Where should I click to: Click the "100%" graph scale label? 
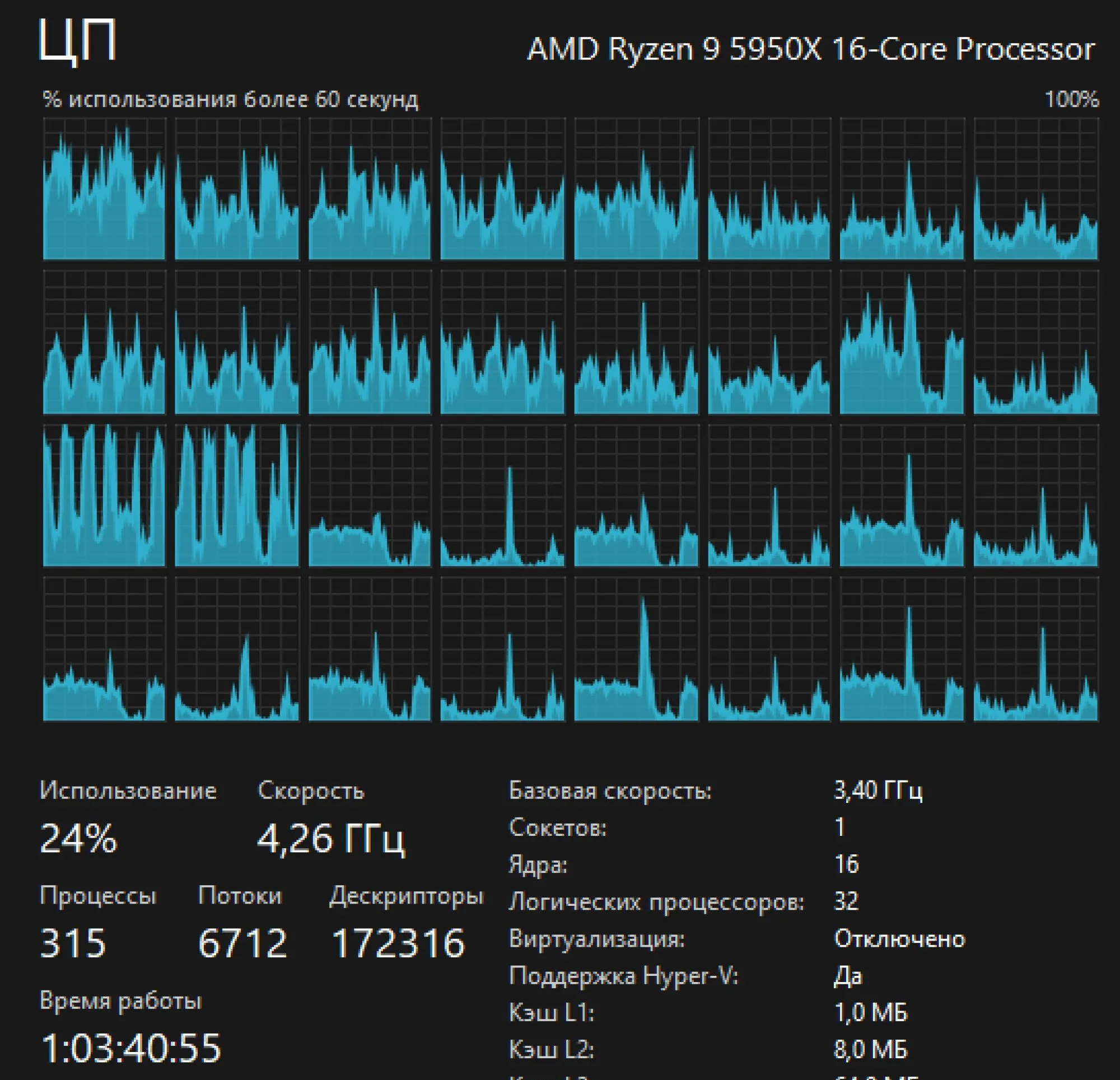coord(1071,100)
